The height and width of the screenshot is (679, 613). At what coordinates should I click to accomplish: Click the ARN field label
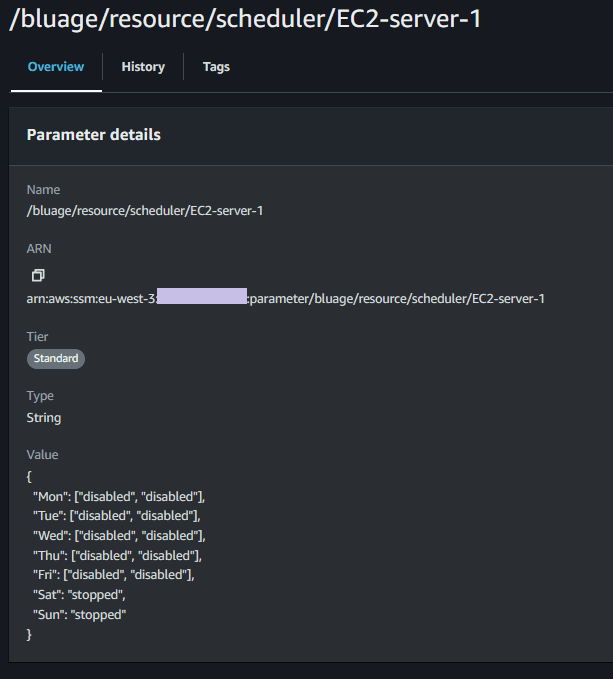(39, 249)
